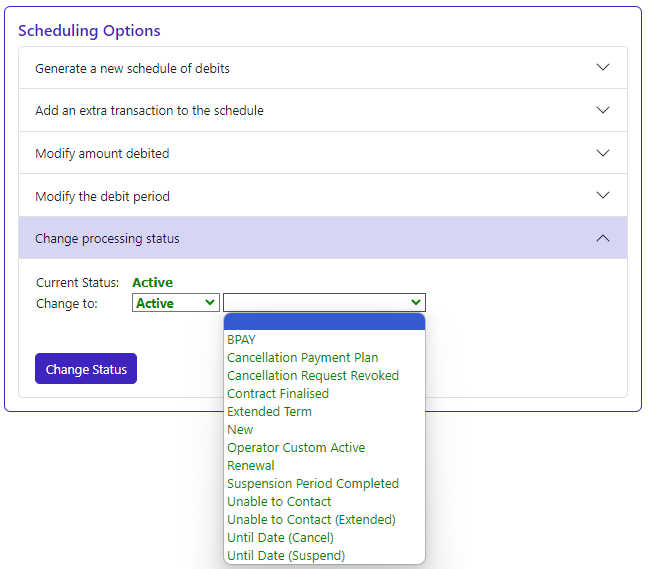The height and width of the screenshot is (569, 650).
Task: Close the open status reason dropdown
Action: coord(324,303)
